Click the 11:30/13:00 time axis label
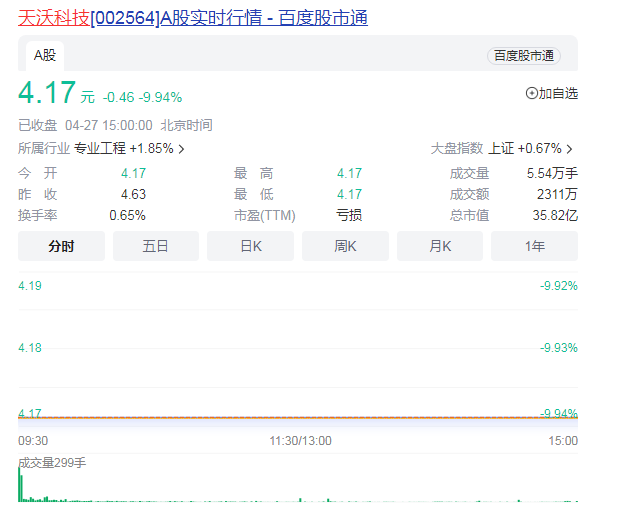 [x=298, y=440]
